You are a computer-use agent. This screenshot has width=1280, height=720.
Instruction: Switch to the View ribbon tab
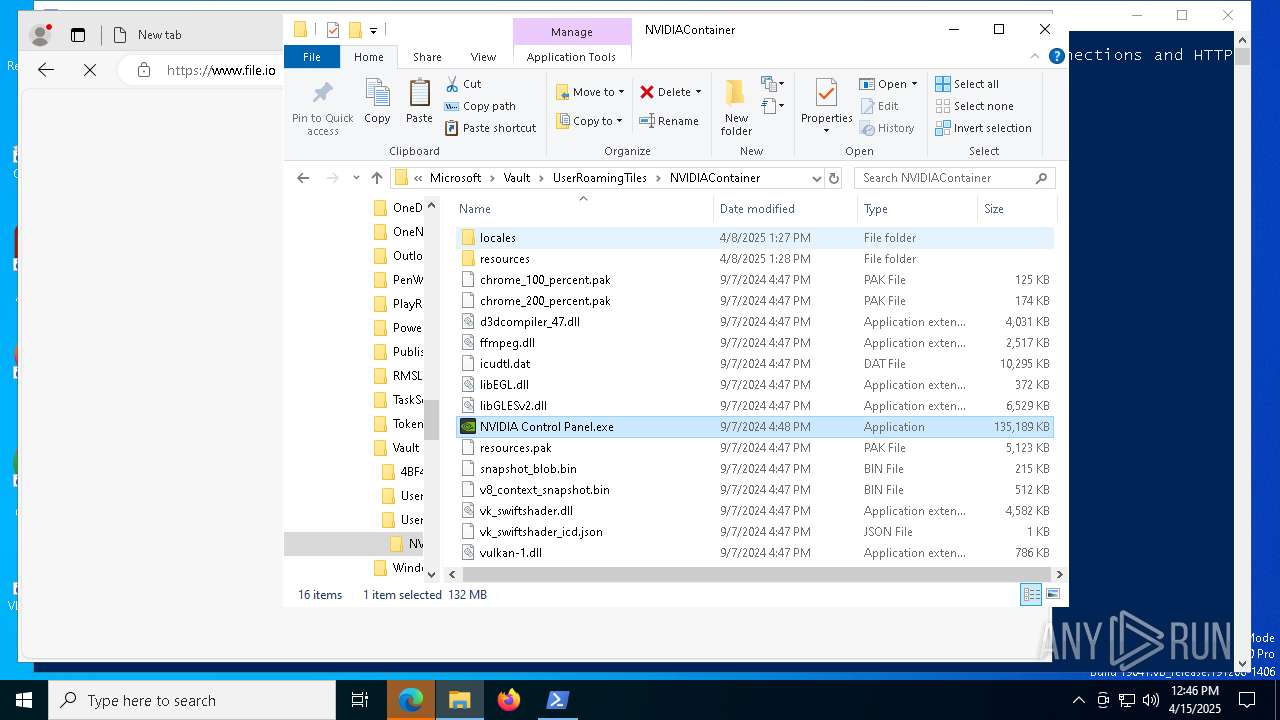tap(483, 57)
